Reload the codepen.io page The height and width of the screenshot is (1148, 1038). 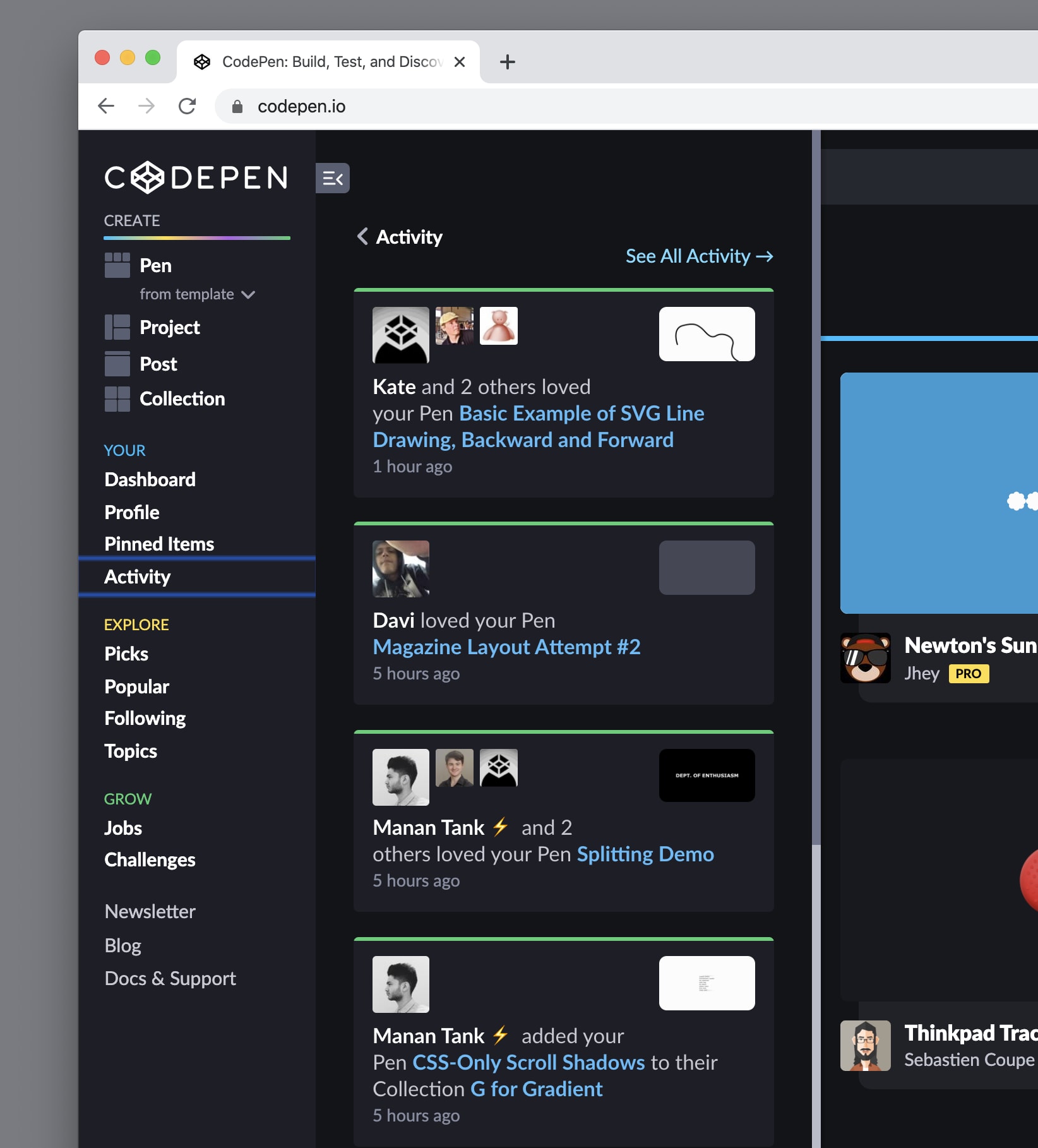pyautogui.click(x=187, y=106)
